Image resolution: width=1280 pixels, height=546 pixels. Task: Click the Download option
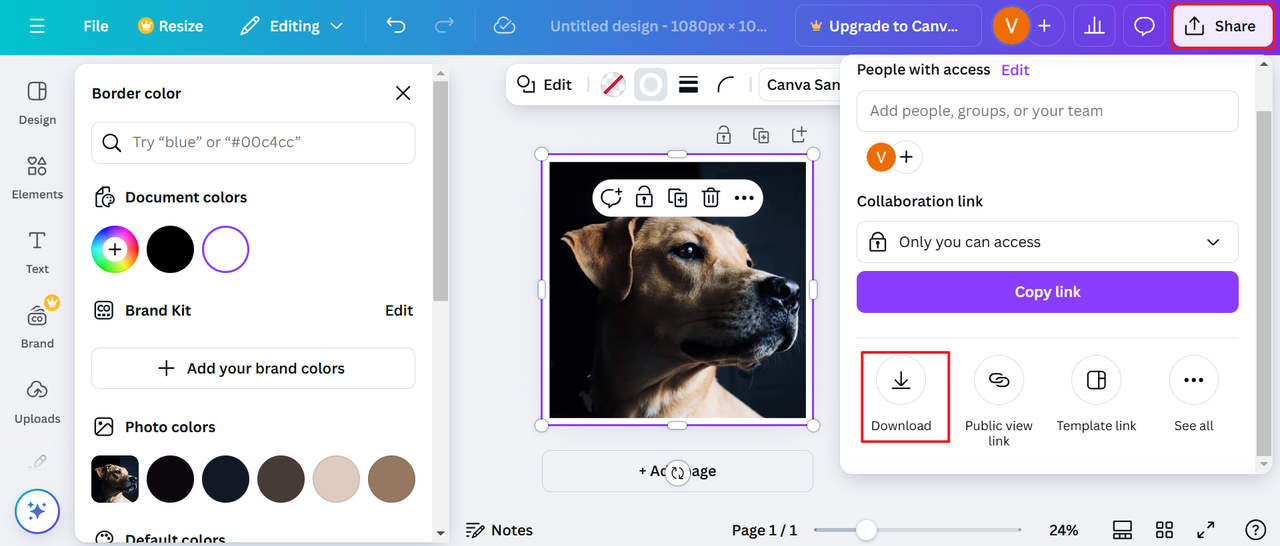point(901,396)
